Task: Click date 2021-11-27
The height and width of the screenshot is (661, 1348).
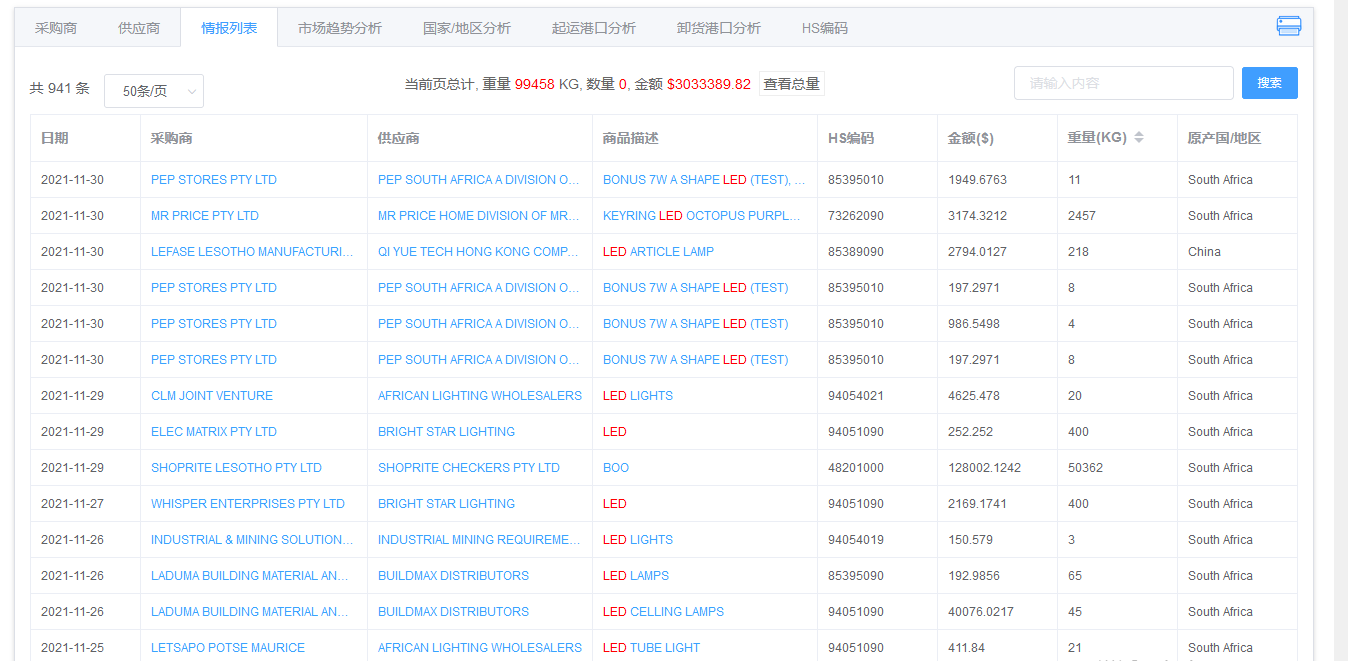Action: [72, 504]
